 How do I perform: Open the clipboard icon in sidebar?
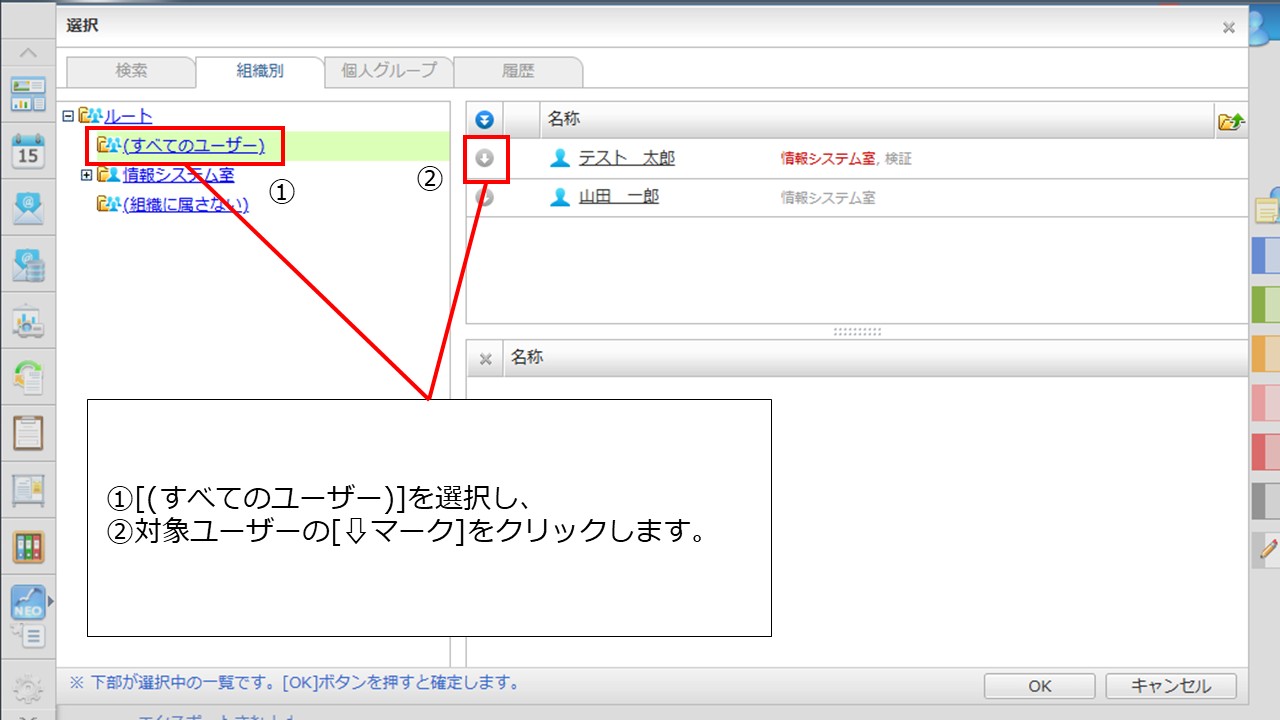click(28, 435)
